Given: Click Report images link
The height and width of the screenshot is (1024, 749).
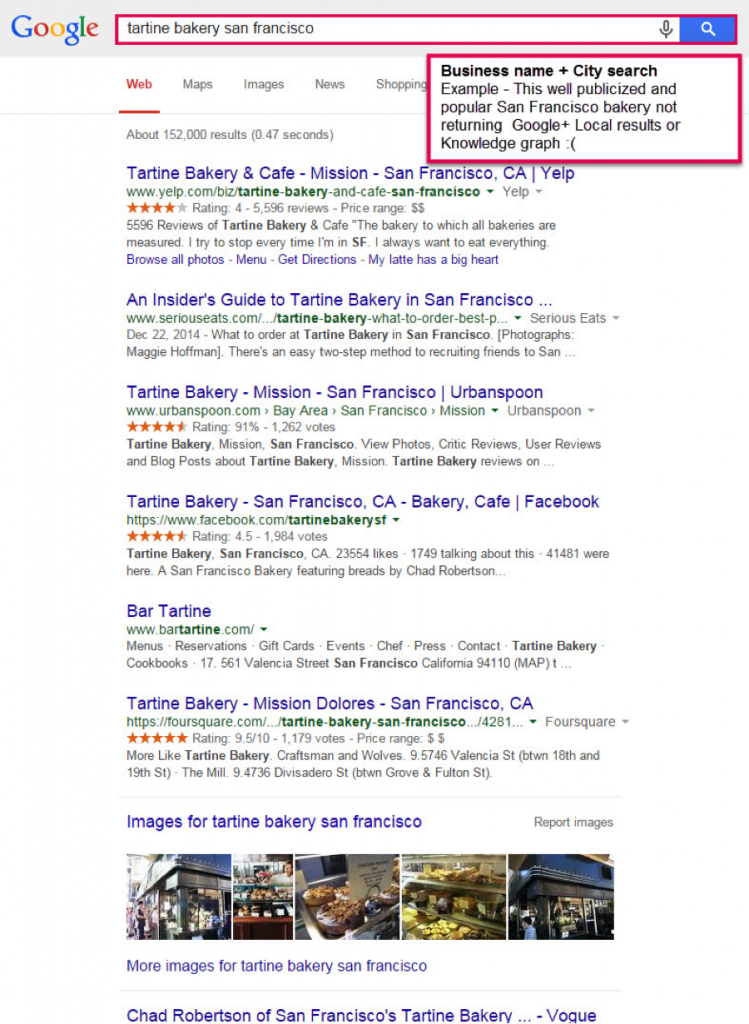Looking at the screenshot, I should [x=573, y=822].
